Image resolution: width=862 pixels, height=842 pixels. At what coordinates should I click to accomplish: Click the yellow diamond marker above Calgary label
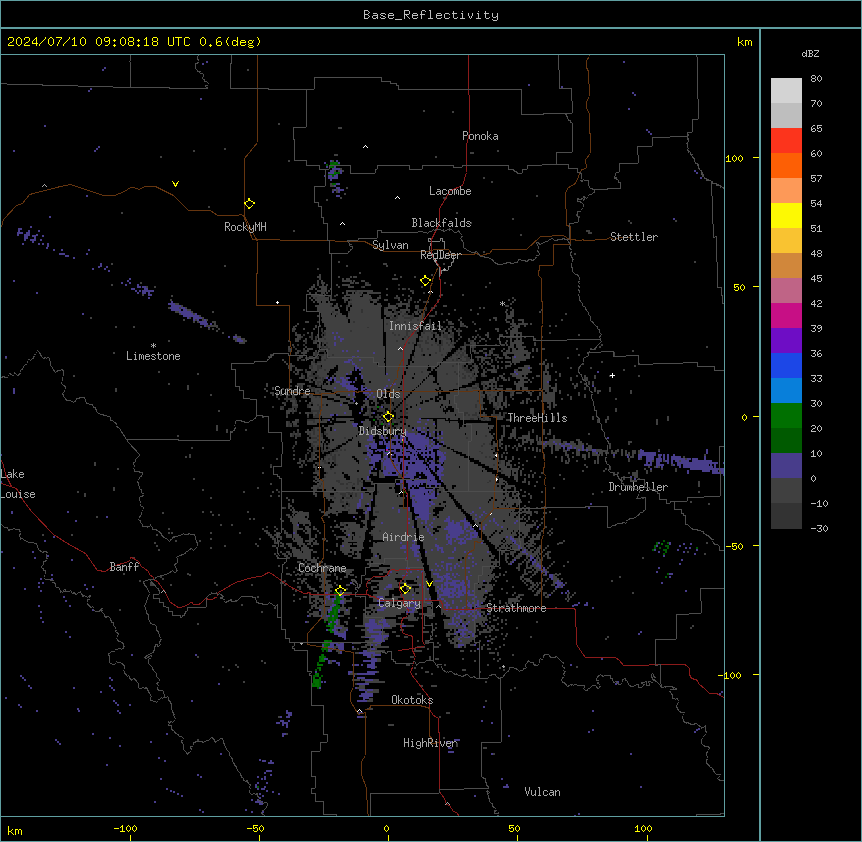405,589
